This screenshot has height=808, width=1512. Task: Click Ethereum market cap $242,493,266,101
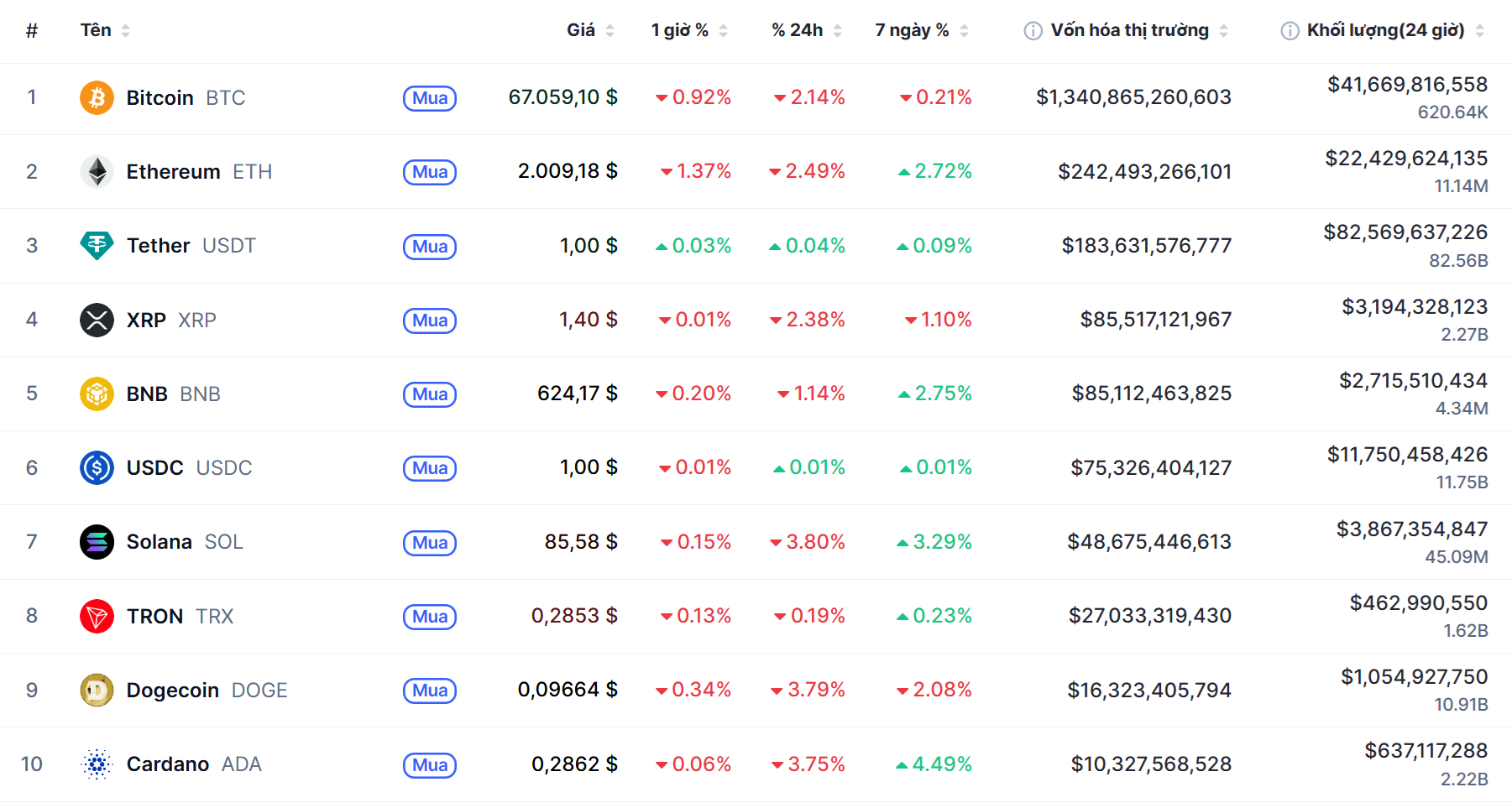1144,172
